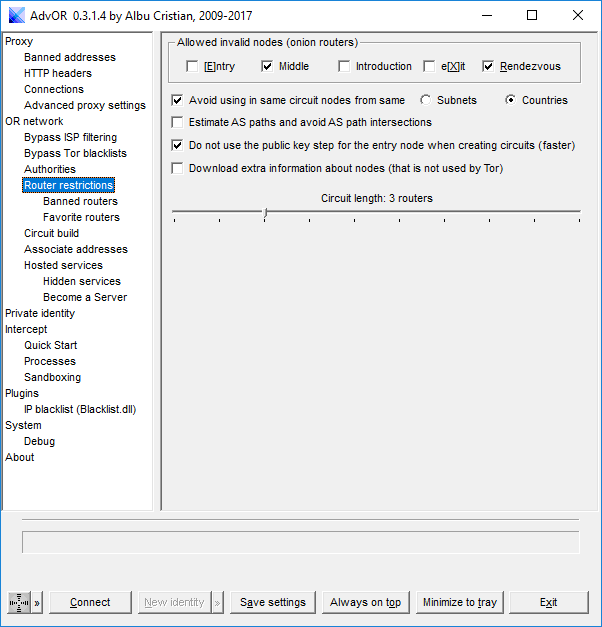
Task: Click the crosshair intercept icon button
Action: tap(19, 602)
